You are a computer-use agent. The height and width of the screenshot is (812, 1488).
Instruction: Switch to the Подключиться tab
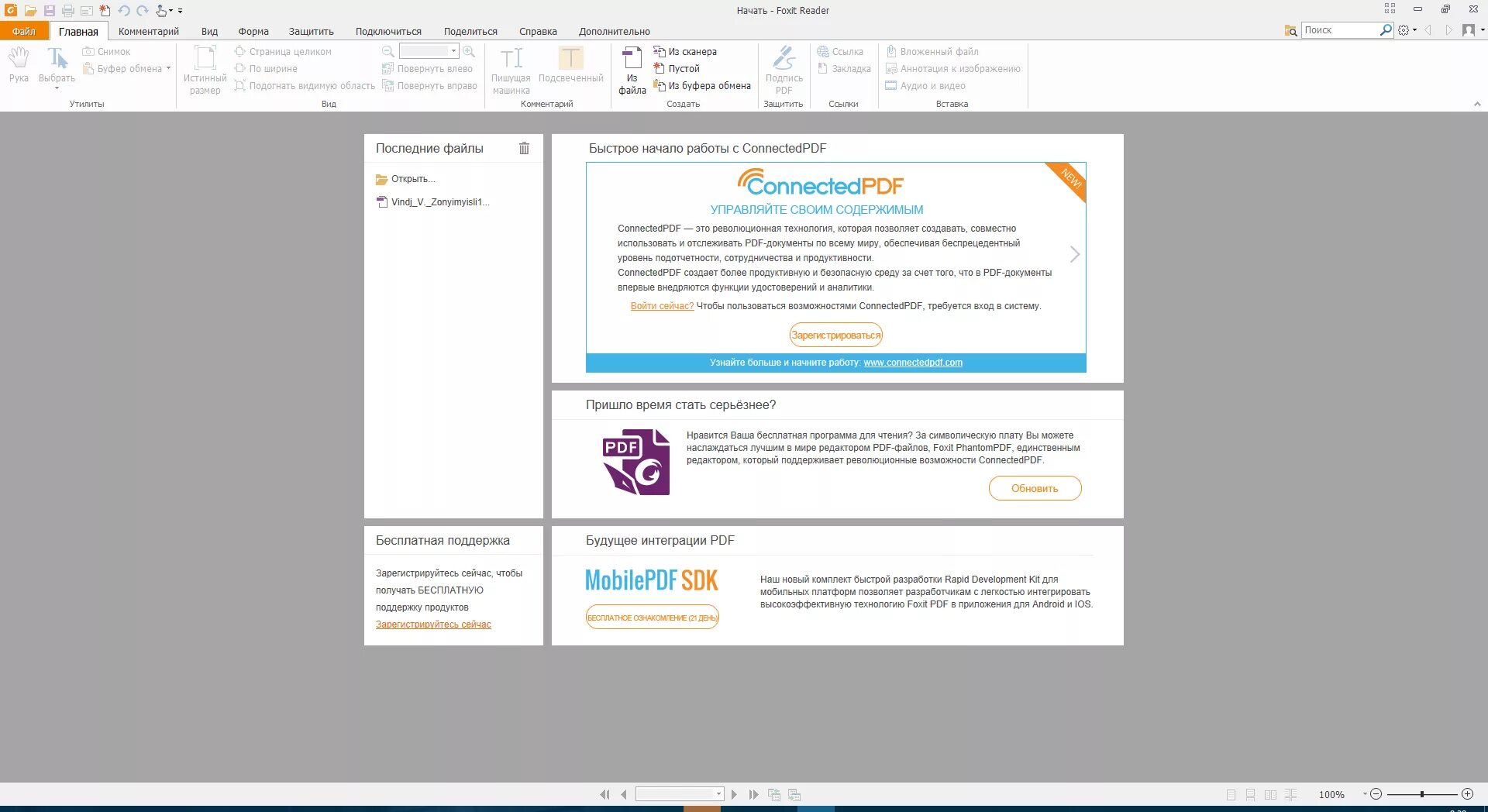tap(388, 32)
